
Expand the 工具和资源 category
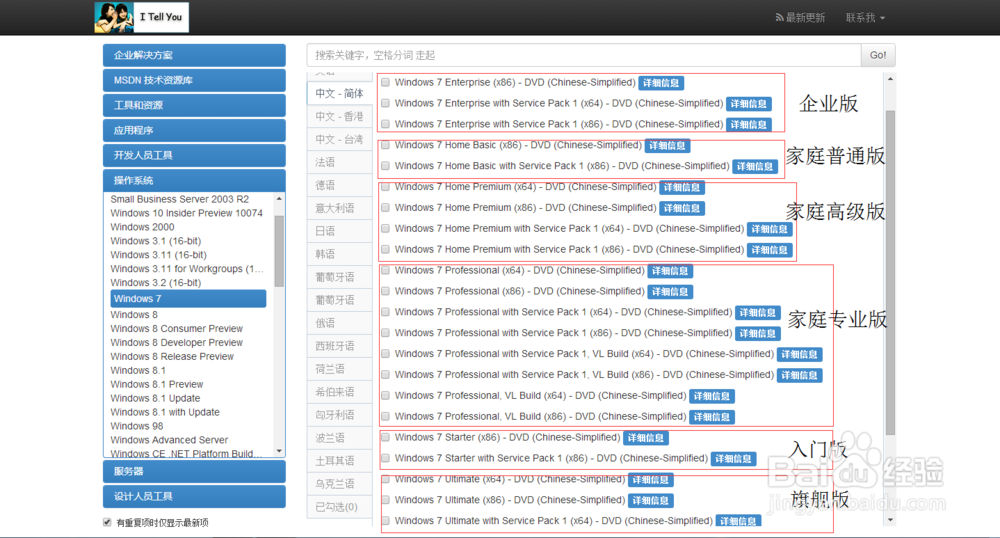pyautogui.click(x=194, y=105)
